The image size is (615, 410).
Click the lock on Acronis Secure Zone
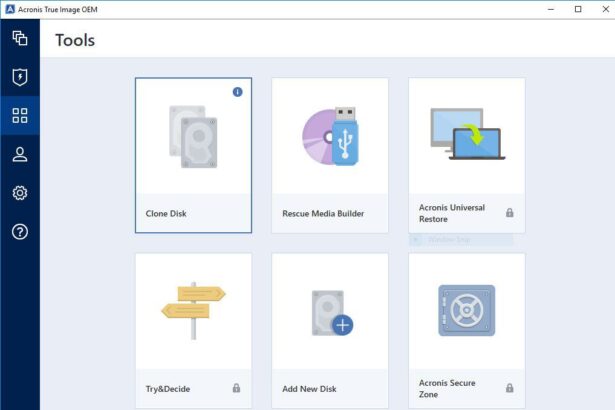click(x=509, y=388)
